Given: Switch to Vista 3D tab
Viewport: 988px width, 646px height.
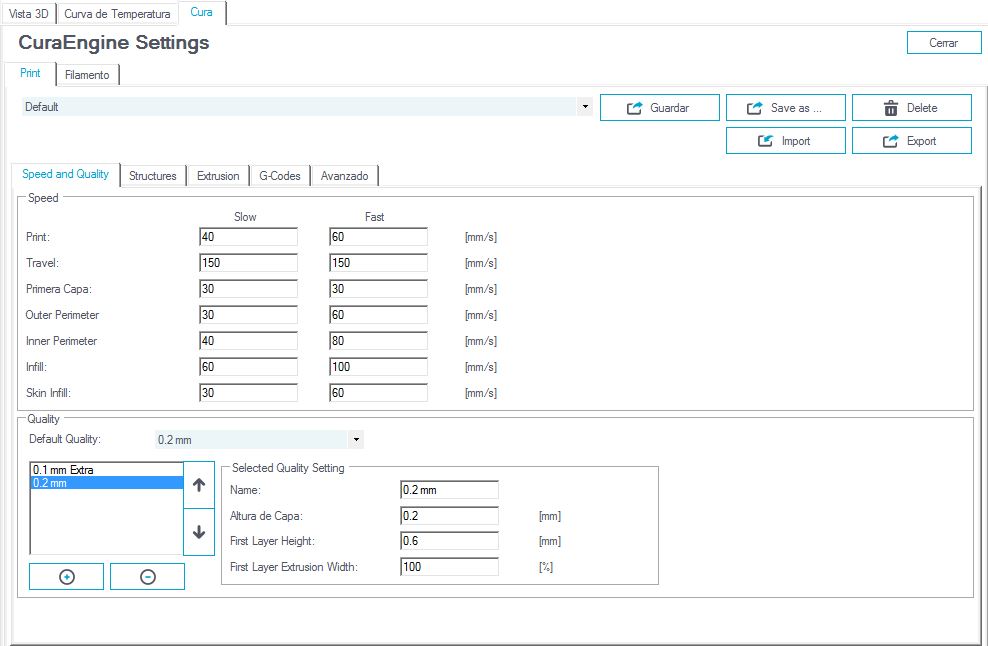Looking at the screenshot, I should (29, 13).
